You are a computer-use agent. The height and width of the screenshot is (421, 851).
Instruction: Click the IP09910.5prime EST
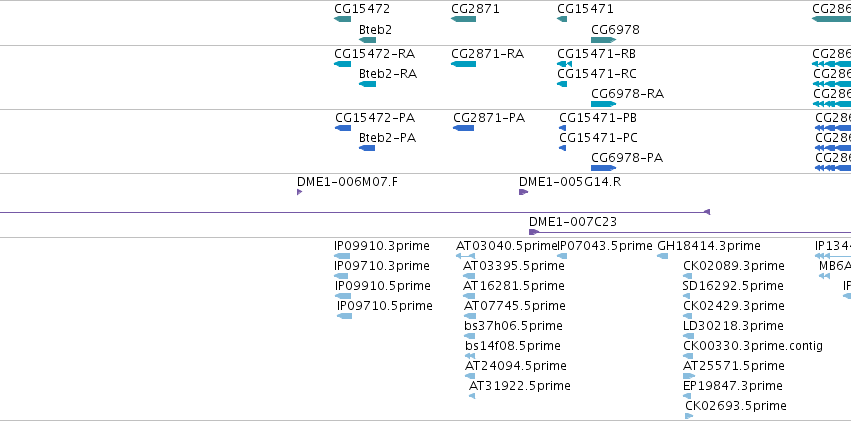pos(343,296)
